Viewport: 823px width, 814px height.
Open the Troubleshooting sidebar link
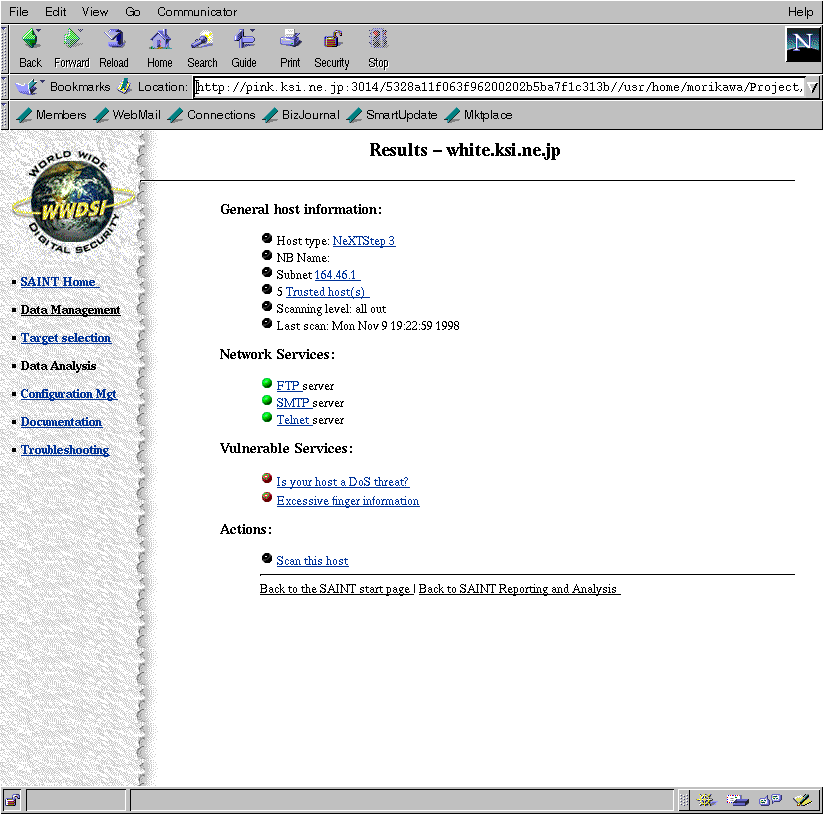65,450
